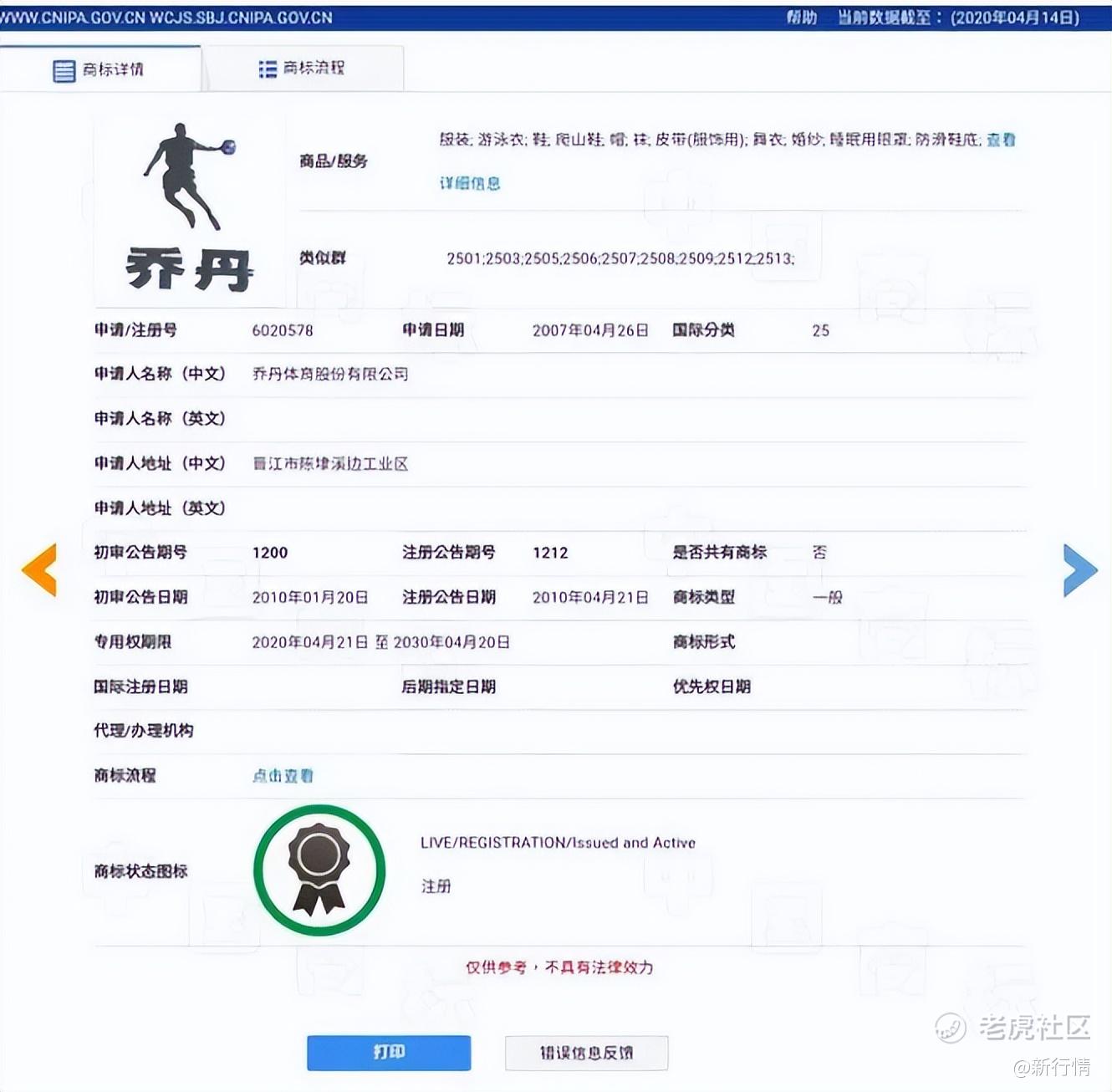The height and width of the screenshot is (1092, 1112).
Task: Select registration announcement issue 1212
Action: (x=550, y=553)
